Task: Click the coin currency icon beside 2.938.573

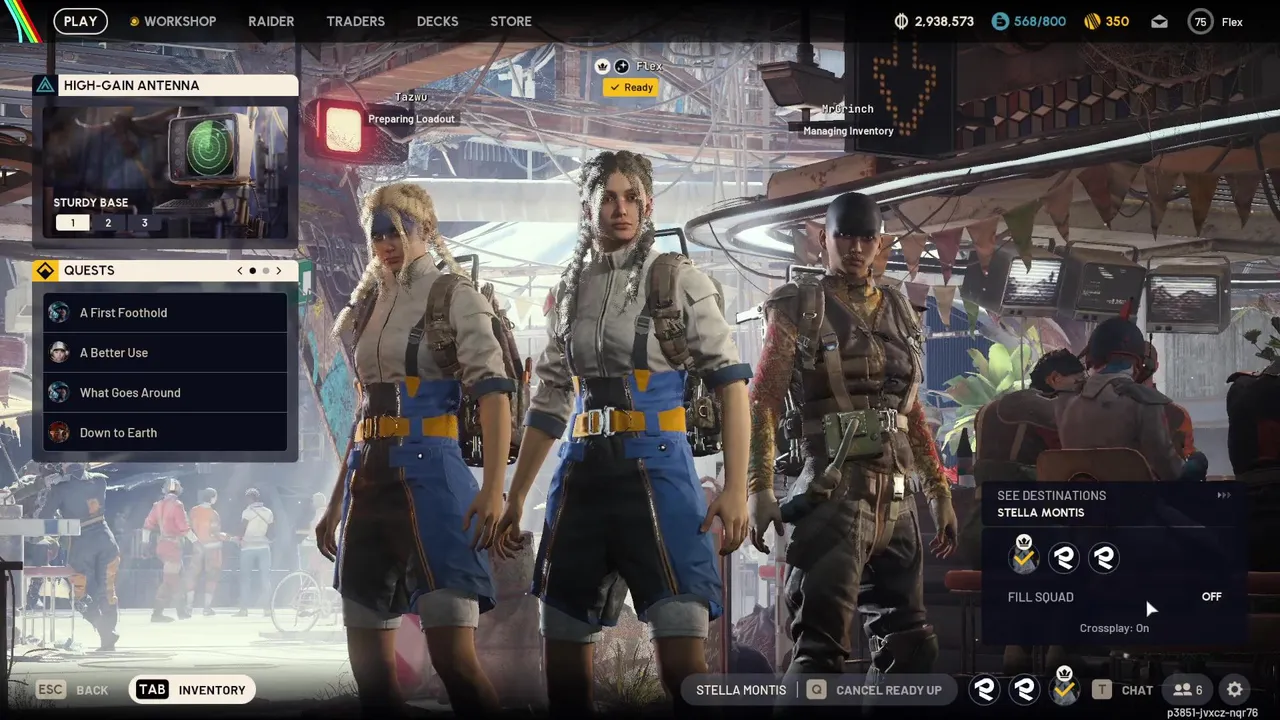Action: 901,21
